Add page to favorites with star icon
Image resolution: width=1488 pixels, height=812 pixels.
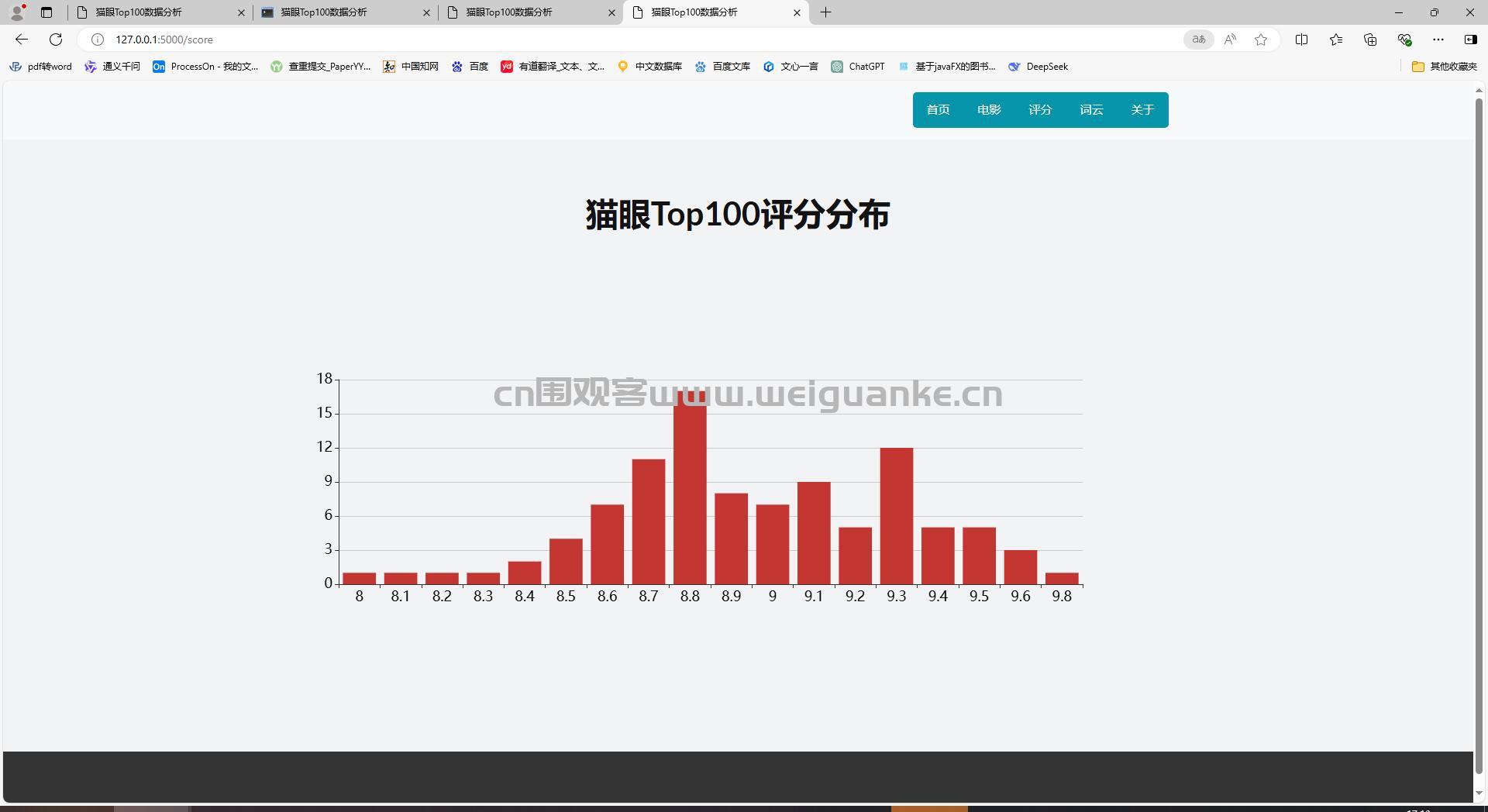1261,40
